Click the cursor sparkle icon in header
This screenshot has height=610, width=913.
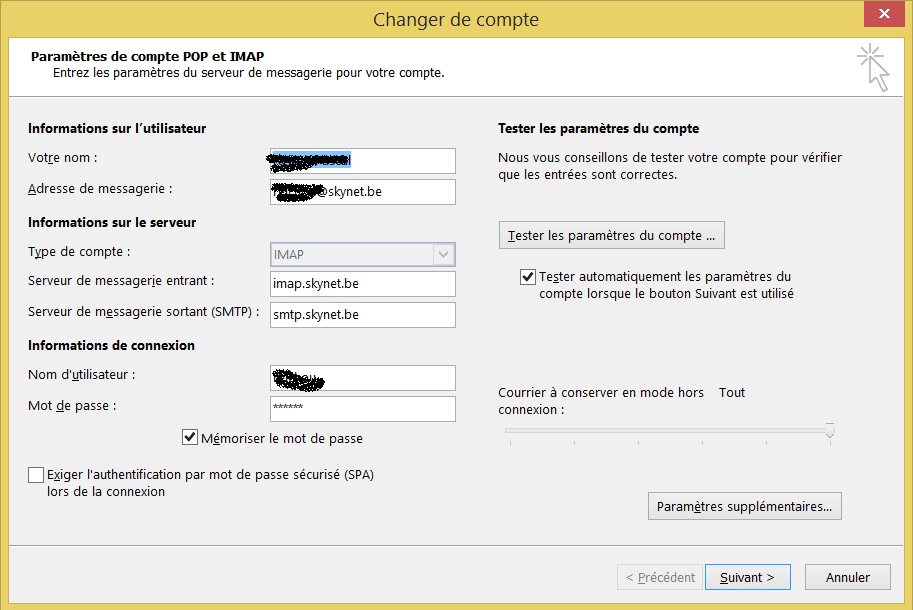pyautogui.click(x=873, y=67)
